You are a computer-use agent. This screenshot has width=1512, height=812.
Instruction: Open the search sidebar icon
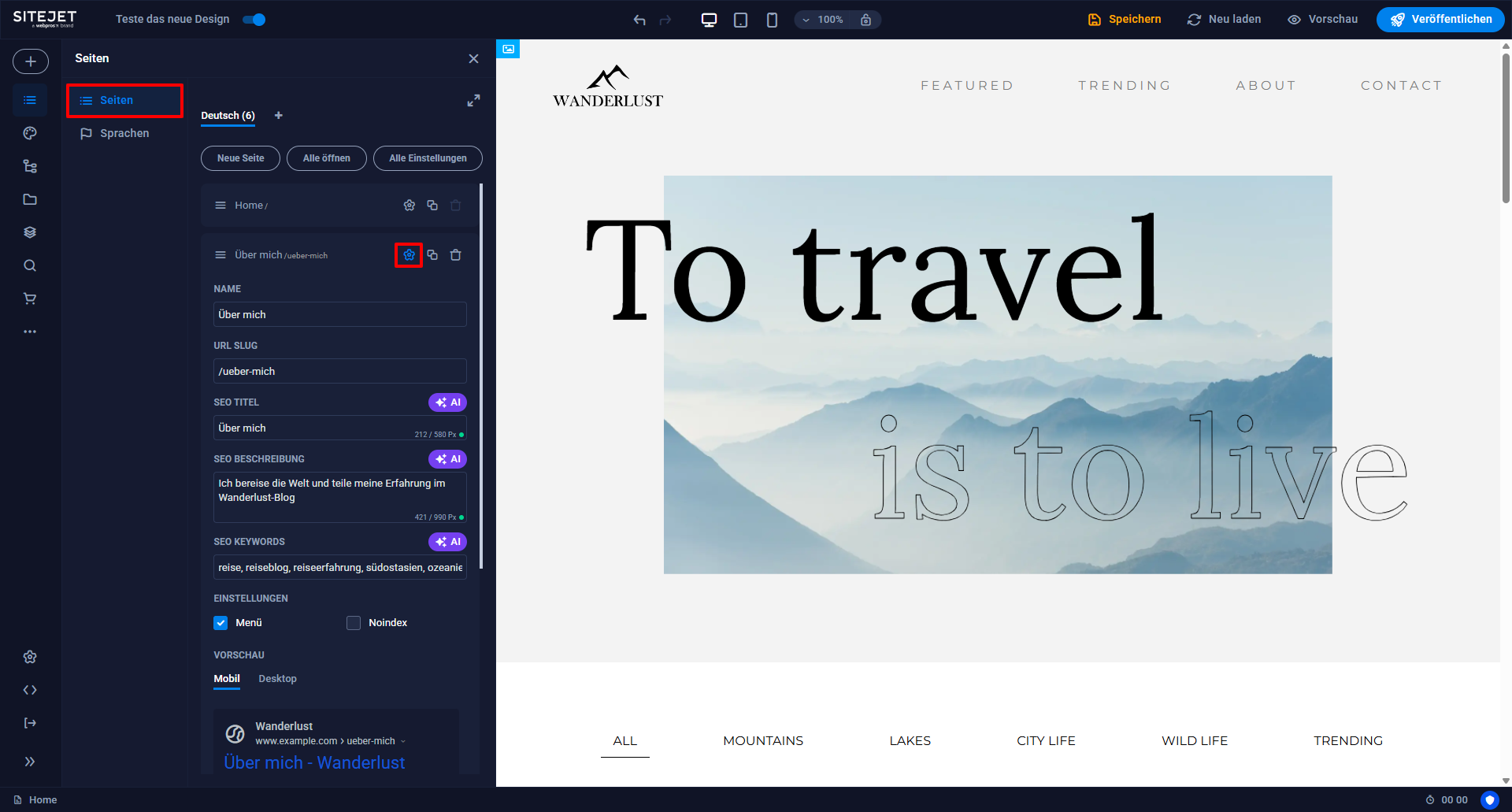pos(30,265)
